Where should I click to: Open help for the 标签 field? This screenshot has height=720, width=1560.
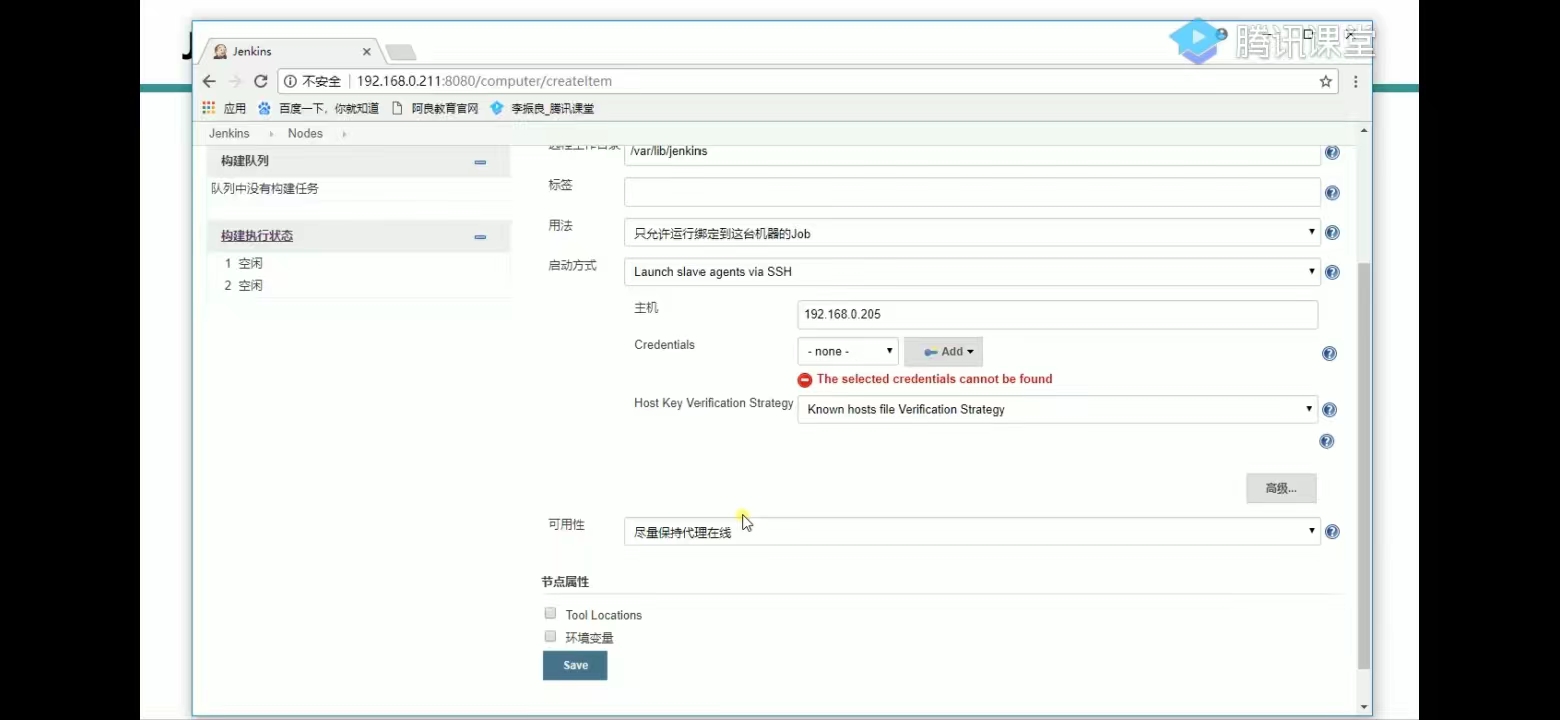click(x=1332, y=193)
